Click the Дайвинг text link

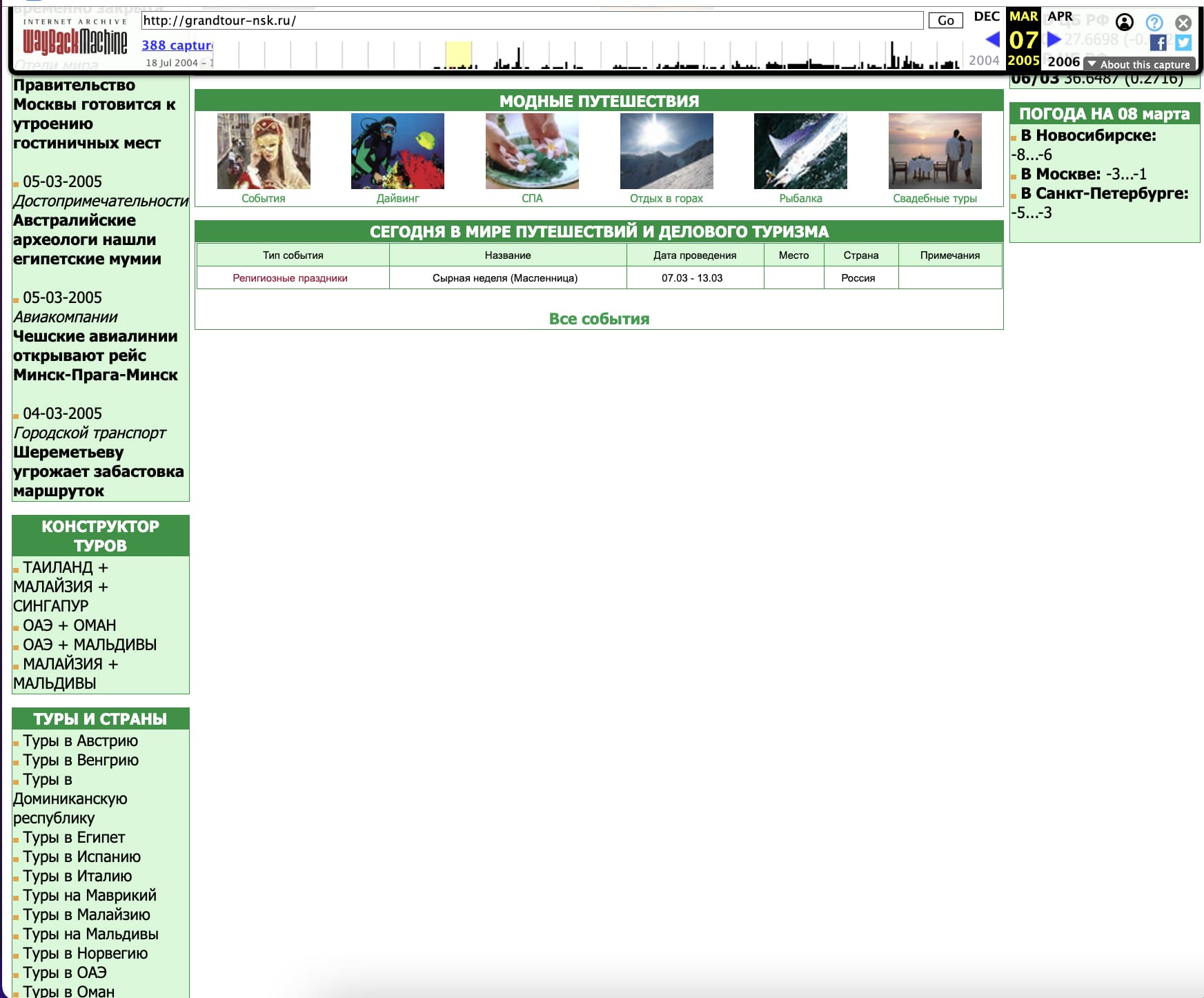397,198
